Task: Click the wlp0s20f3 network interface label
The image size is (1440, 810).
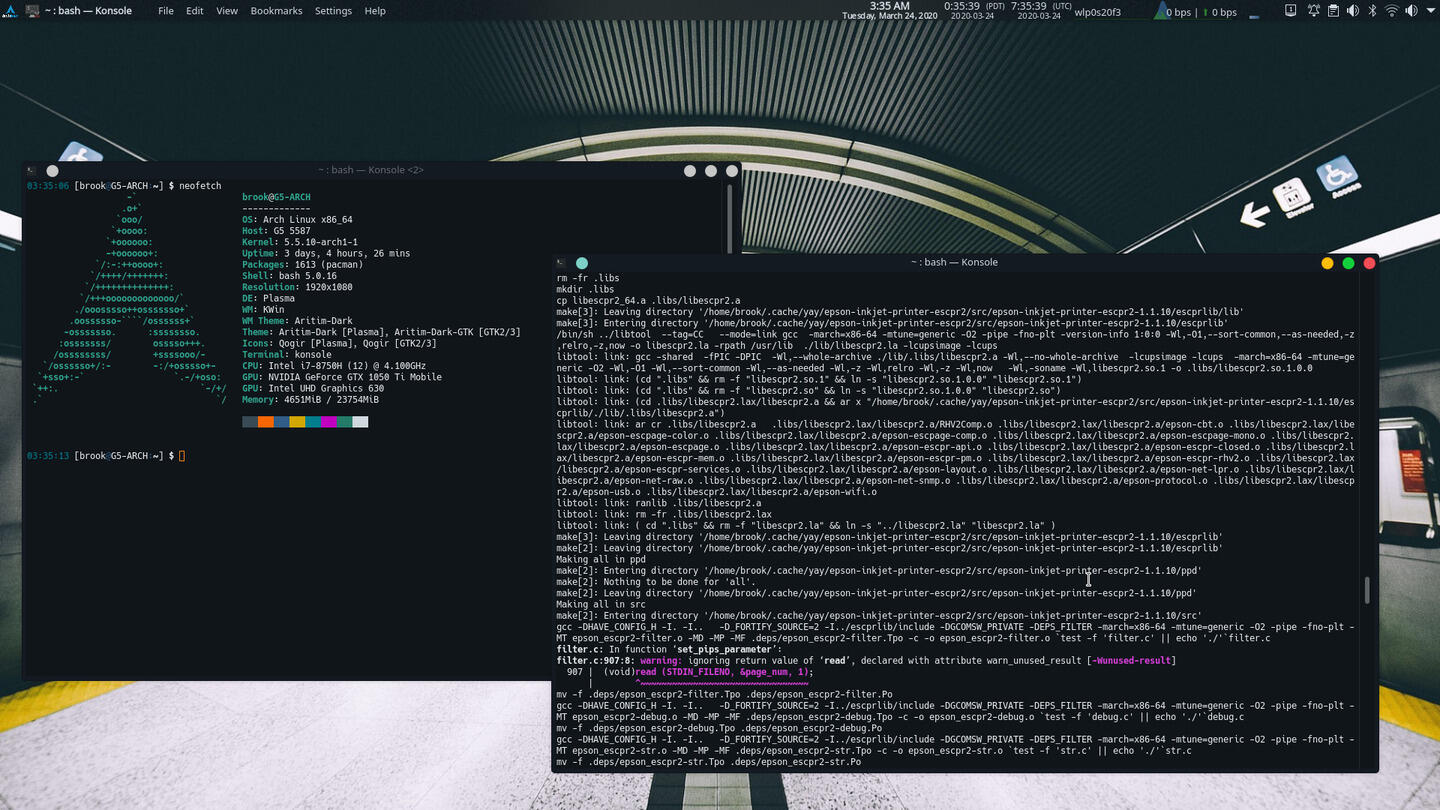Action: coord(1097,12)
